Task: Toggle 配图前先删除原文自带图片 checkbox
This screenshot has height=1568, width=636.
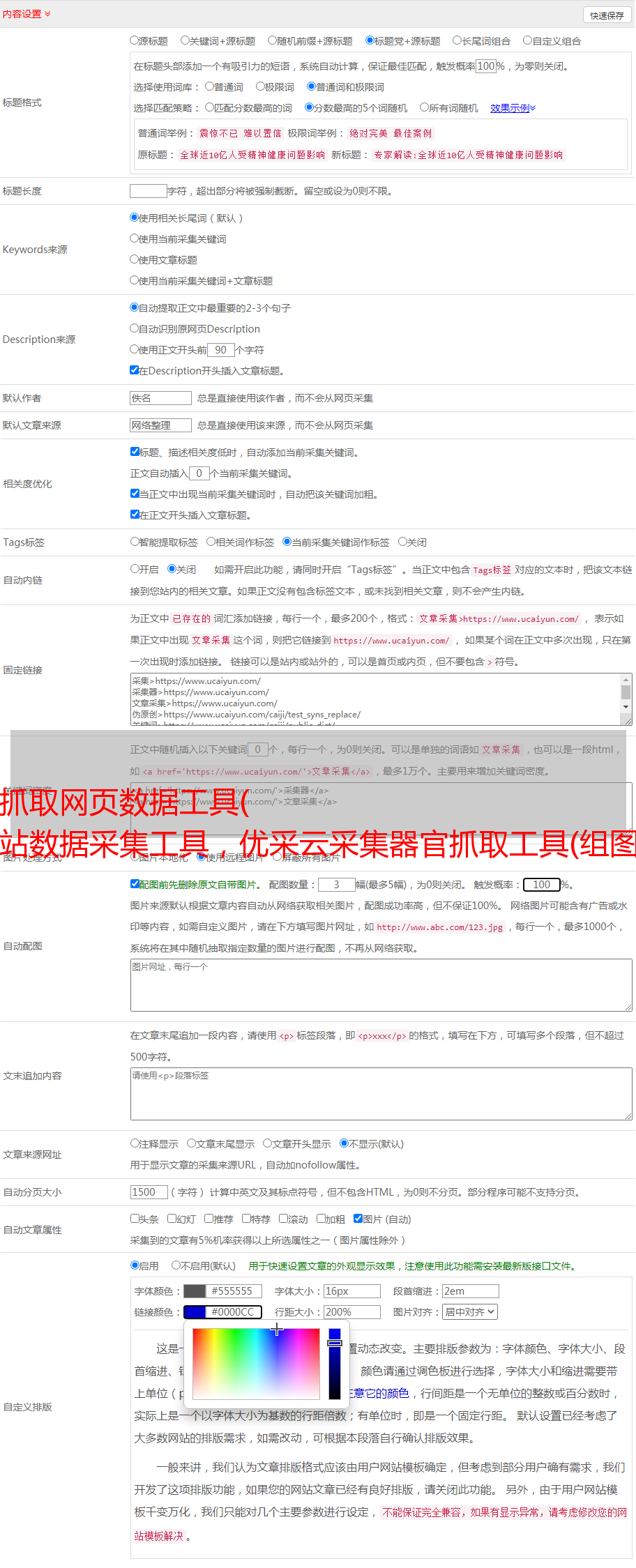Action: [x=135, y=884]
